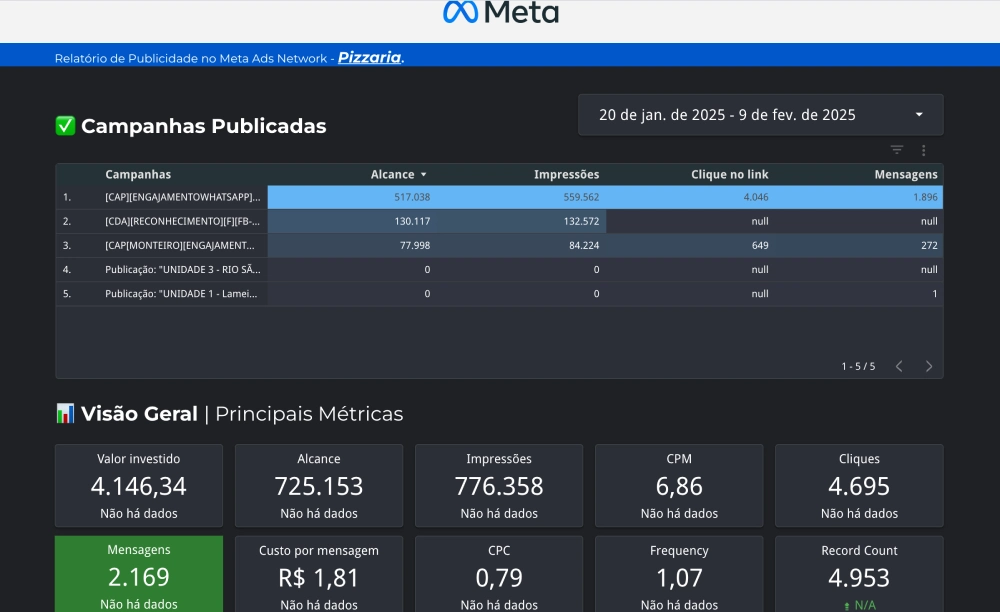1000x612 pixels.
Task: Click the table filter icon
Action: 897,150
